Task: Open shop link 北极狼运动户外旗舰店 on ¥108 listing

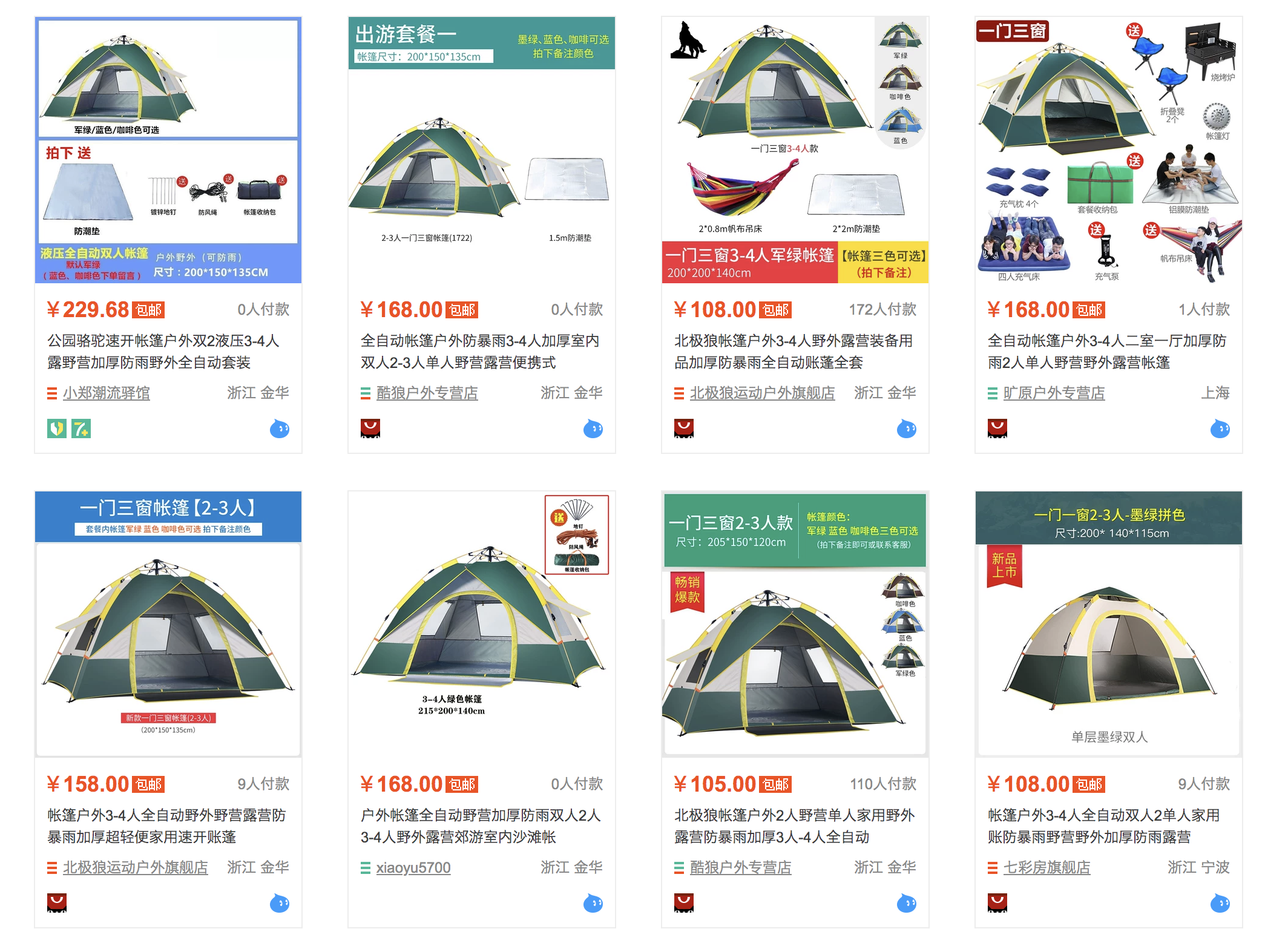Action: (763, 393)
